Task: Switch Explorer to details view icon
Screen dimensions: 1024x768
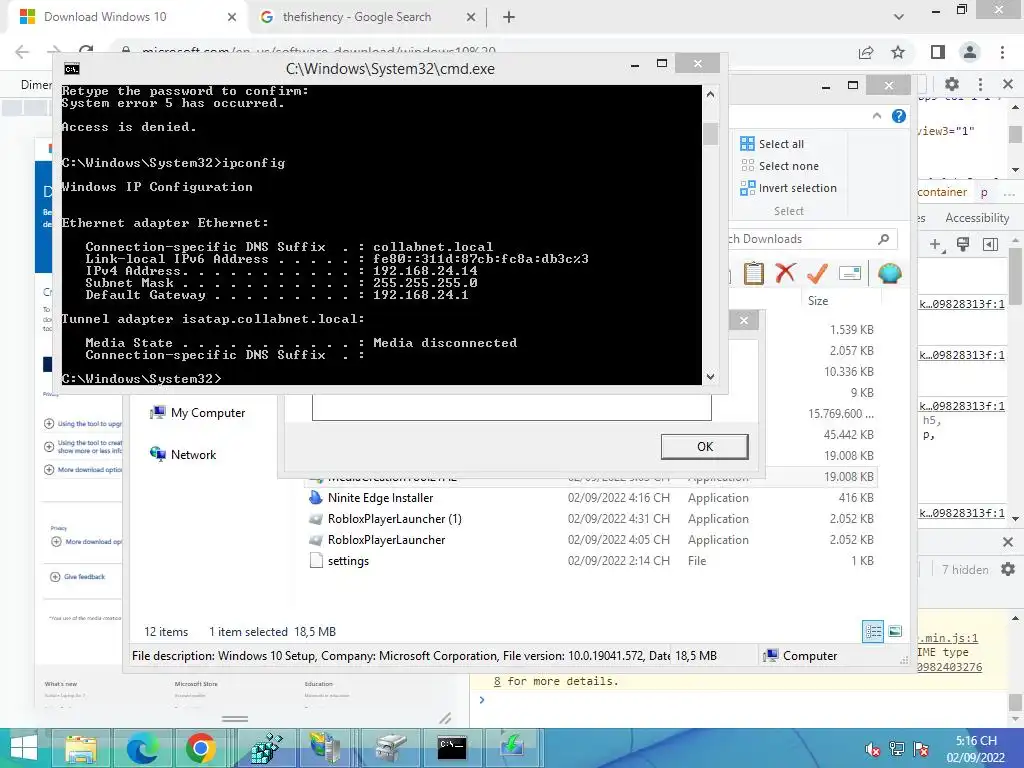Action: click(x=873, y=632)
